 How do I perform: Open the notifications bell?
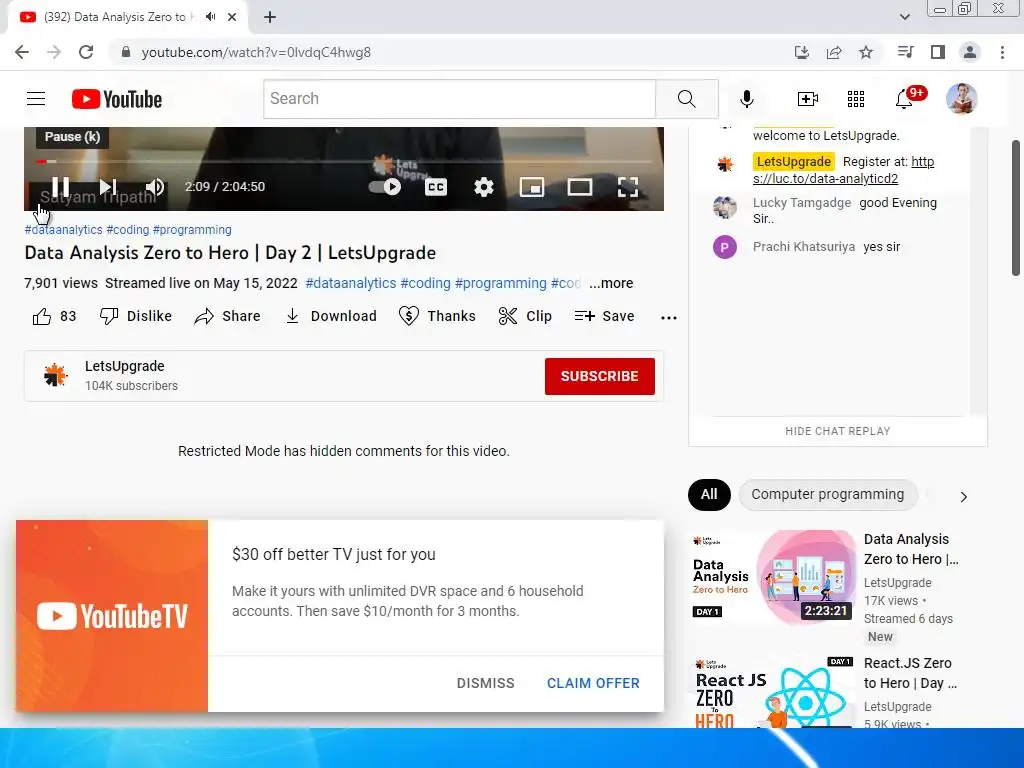tap(904, 99)
